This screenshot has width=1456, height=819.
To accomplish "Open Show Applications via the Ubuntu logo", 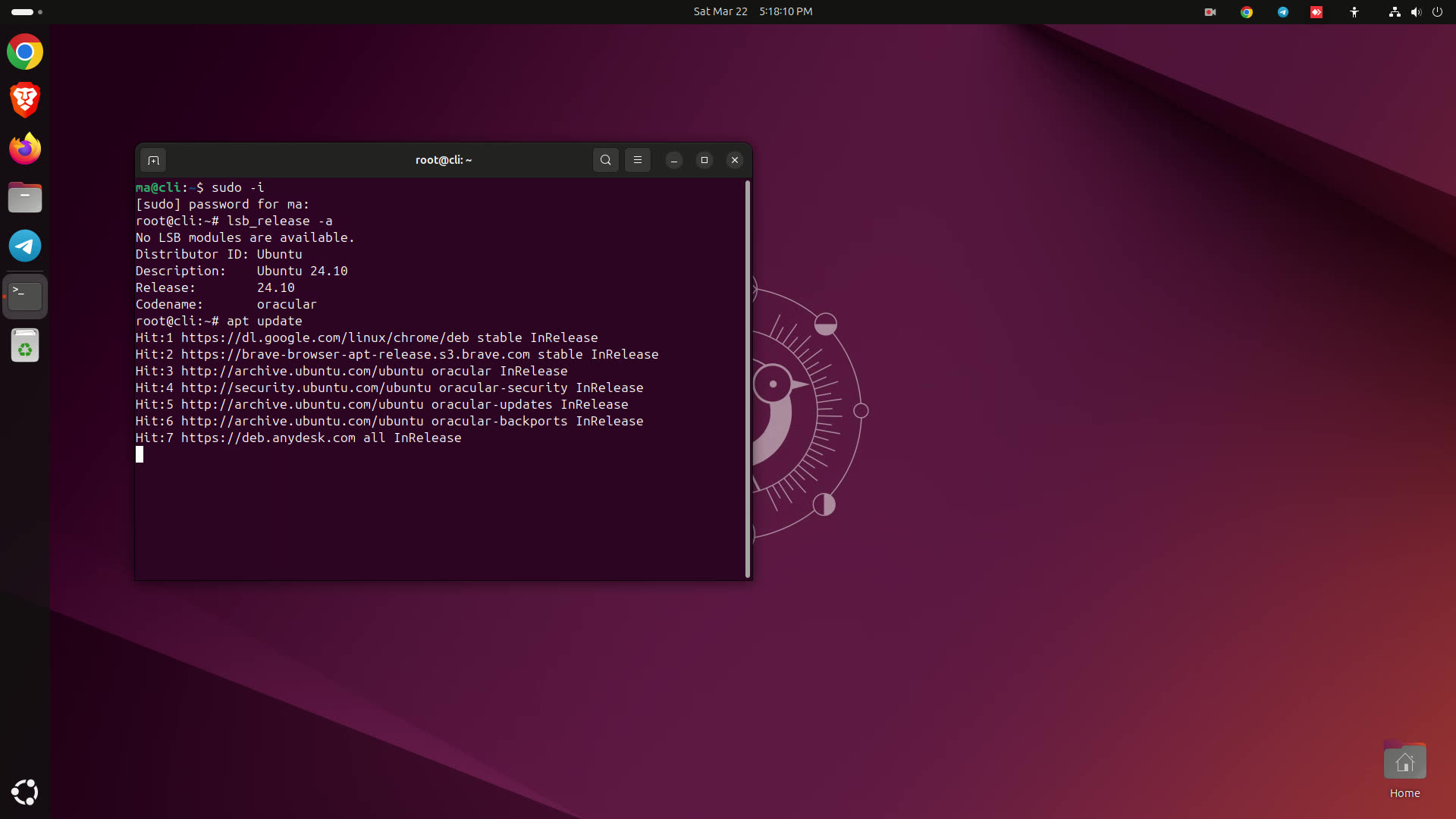I will 24,792.
